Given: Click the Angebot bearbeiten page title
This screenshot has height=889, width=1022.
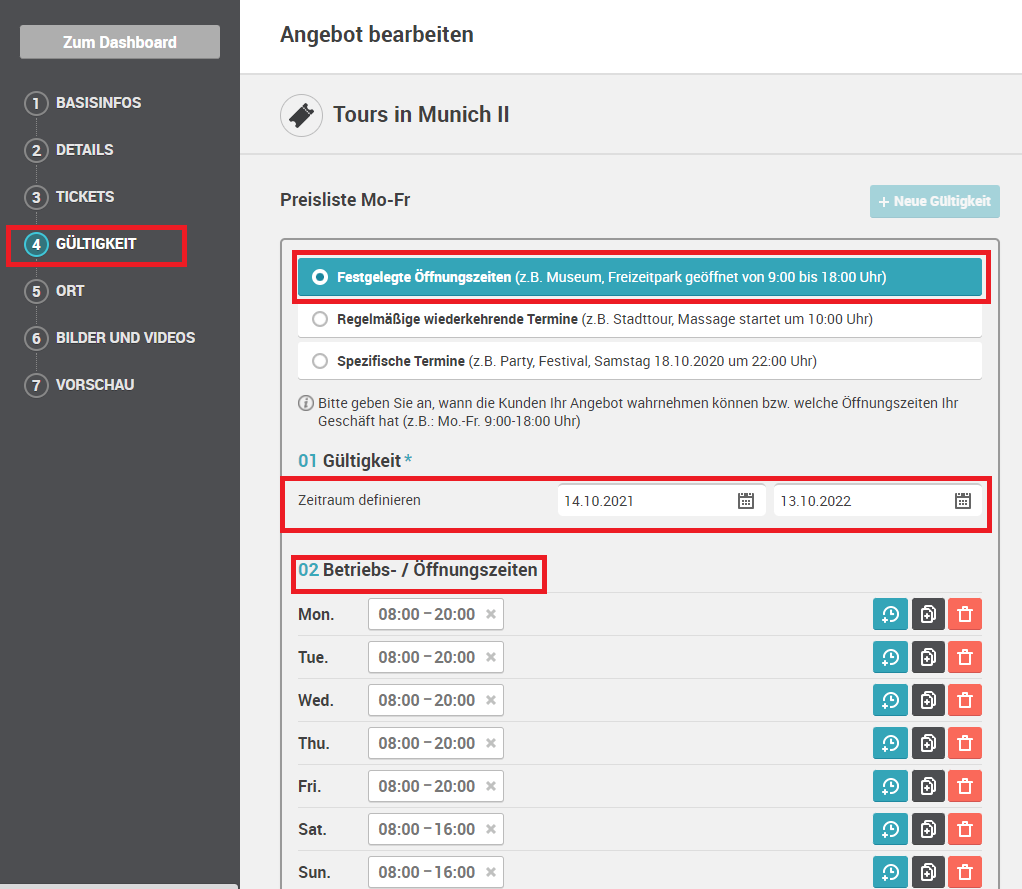Looking at the screenshot, I should (377, 35).
